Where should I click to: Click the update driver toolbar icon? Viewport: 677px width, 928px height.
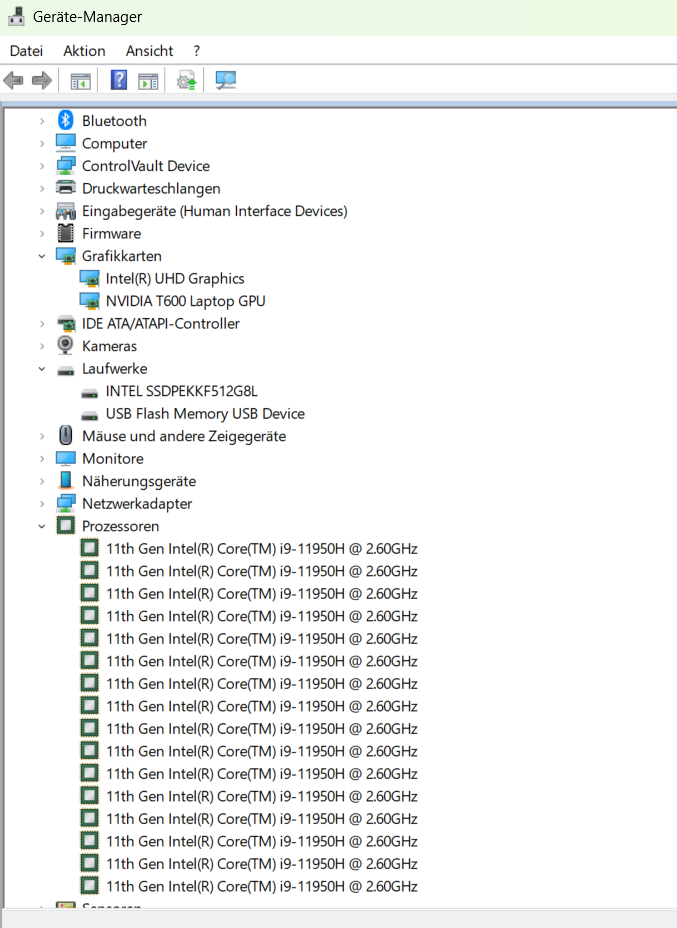(x=186, y=80)
